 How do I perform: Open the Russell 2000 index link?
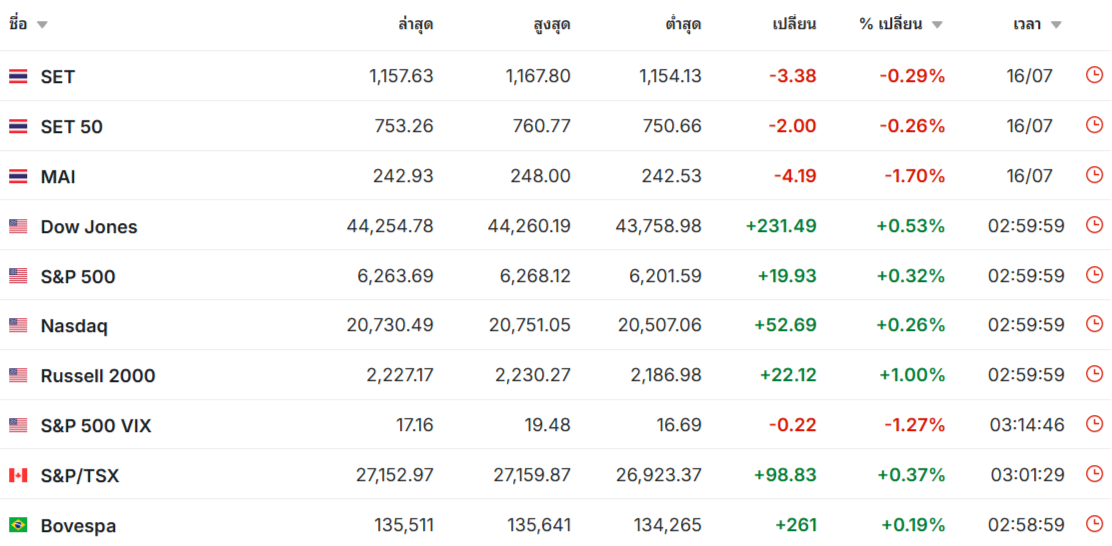click(x=98, y=376)
